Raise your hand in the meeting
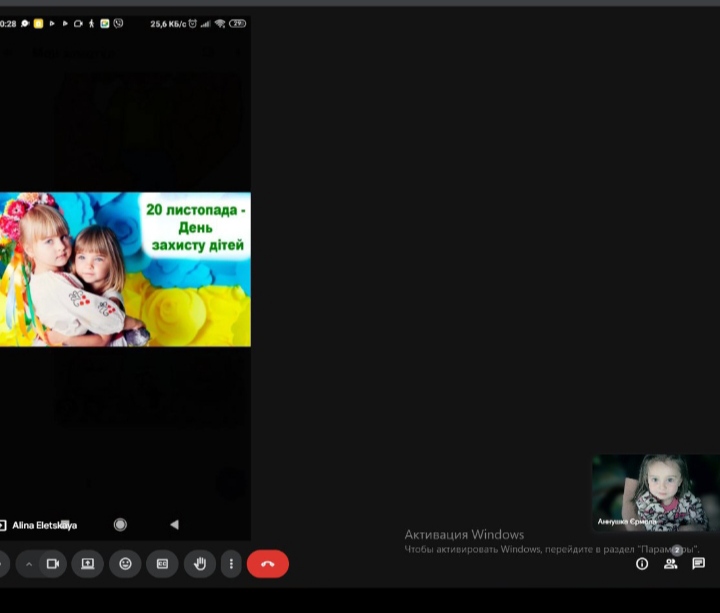This screenshot has width=720, height=613. pyautogui.click(x=199, y=564)
